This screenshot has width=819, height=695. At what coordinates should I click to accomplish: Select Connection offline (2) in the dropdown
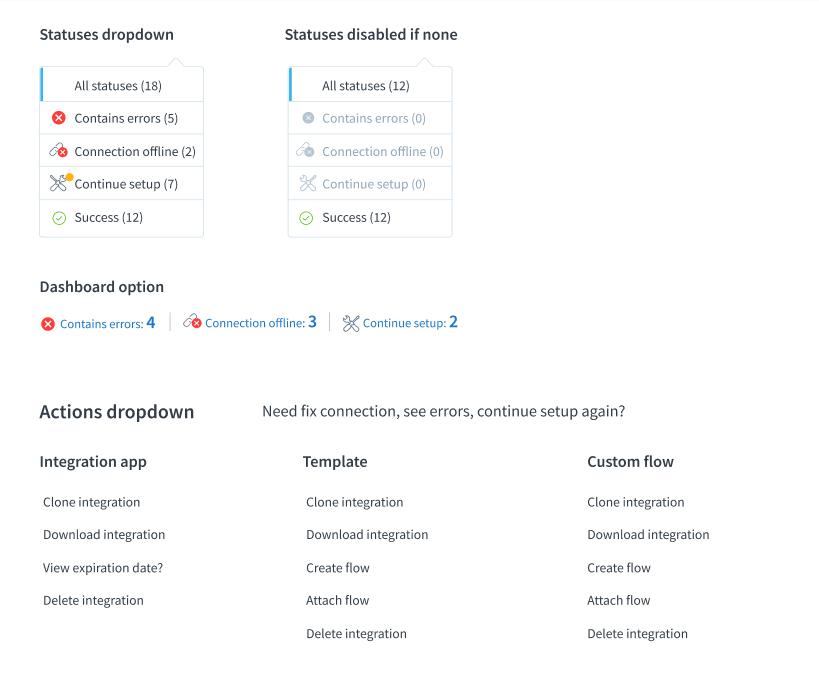click(135, 151)
